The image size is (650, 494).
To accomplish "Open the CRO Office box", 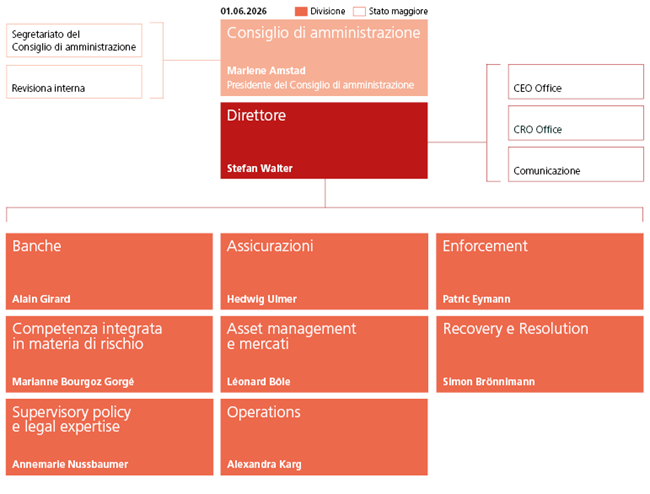I will (x=576, y=123).
